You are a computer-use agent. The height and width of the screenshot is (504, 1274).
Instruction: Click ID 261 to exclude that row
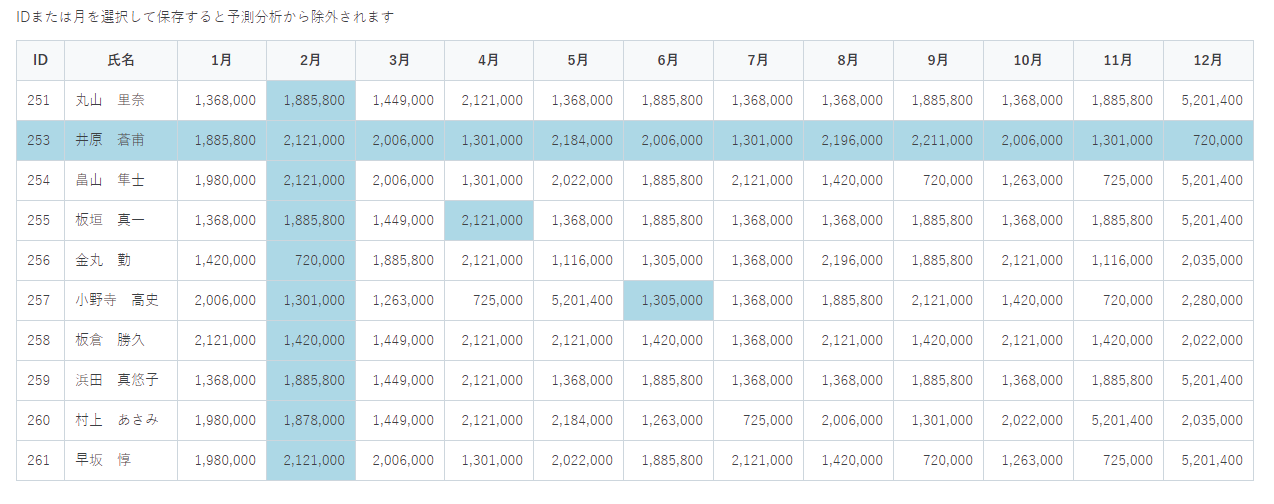(40, 460)
